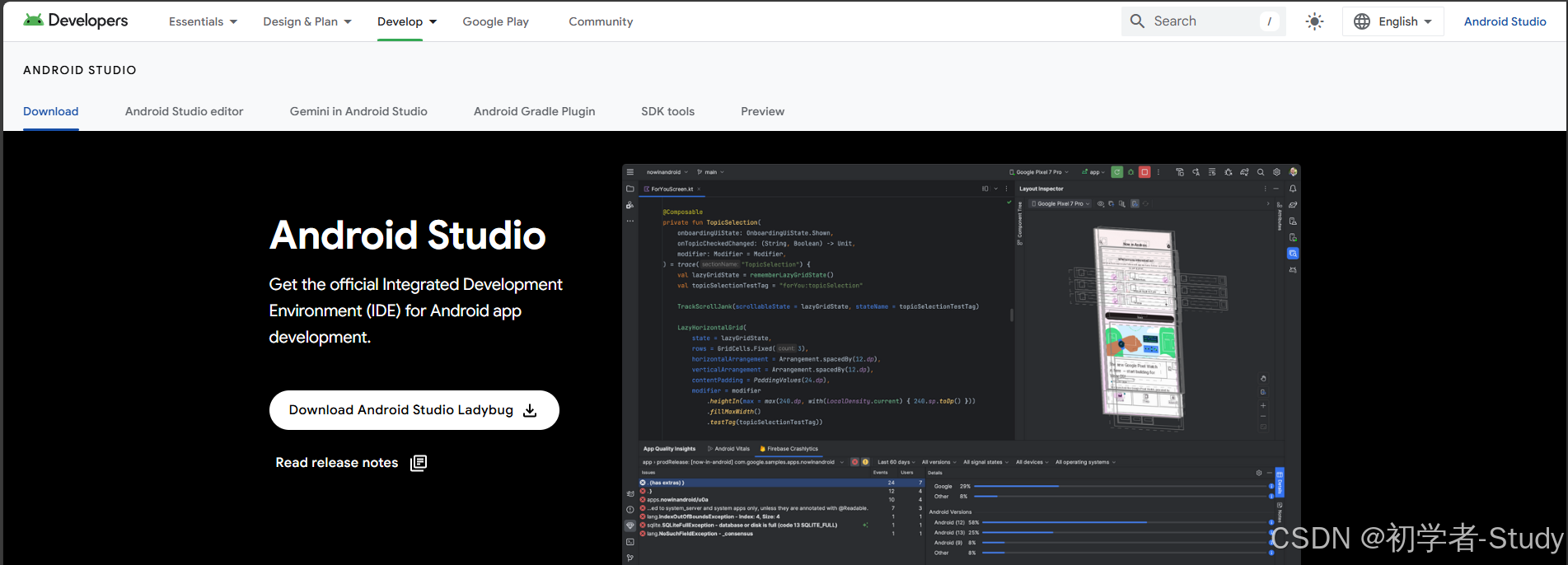Switch to Android Studio editor tab
1568x565 pixels.
pos(184,111)
